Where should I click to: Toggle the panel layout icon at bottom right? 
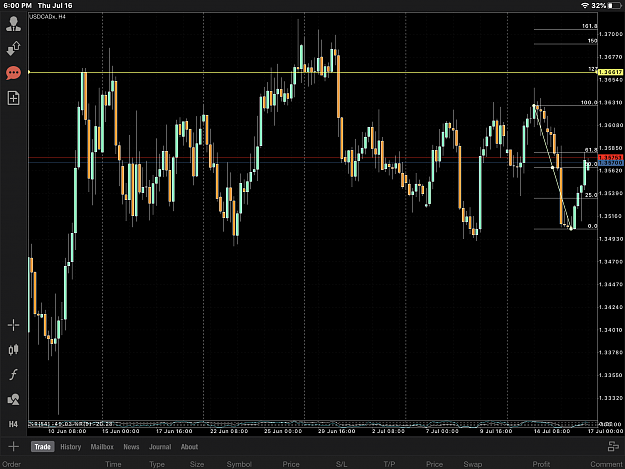click(x=613, y=447)
